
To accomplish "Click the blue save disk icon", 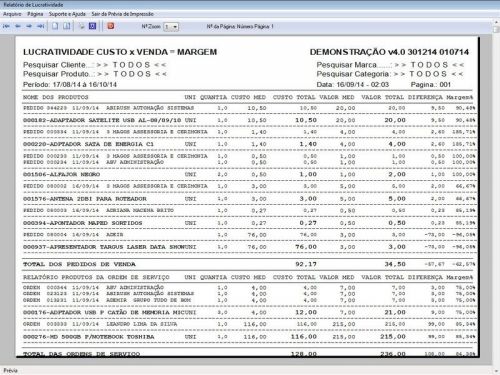I will pos(93,26).
